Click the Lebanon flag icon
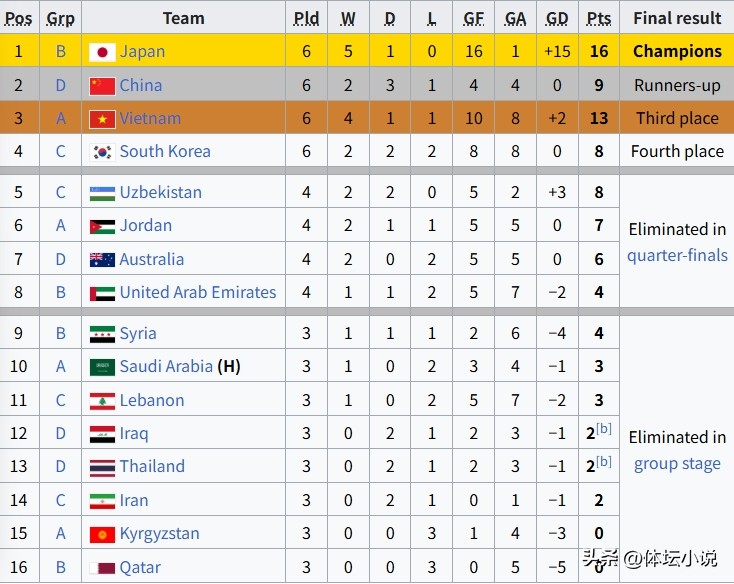The width and height of the screenshot is (734, 584). [102, 401]
